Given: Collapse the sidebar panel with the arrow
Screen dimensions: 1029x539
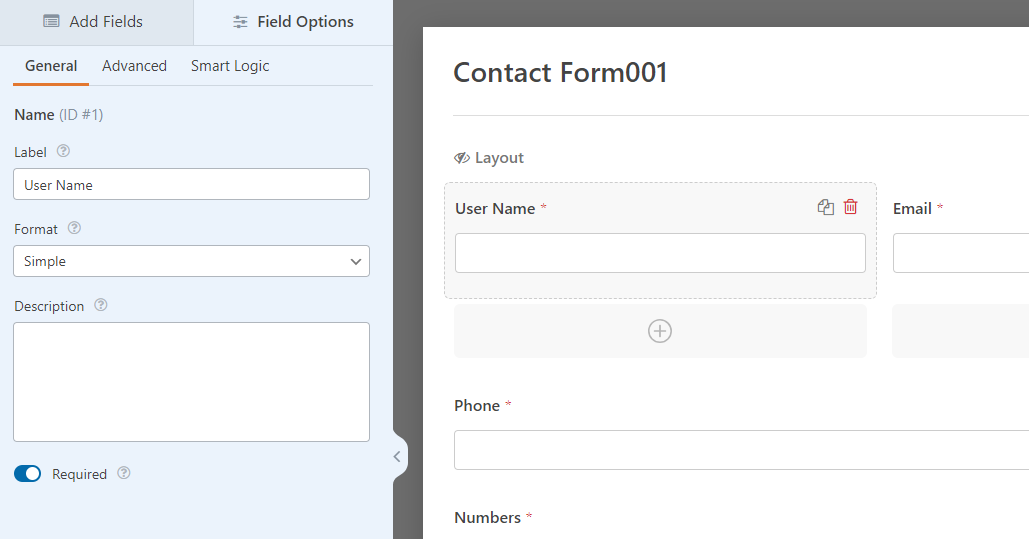Looking at the screenshot, I should [397, 457].
